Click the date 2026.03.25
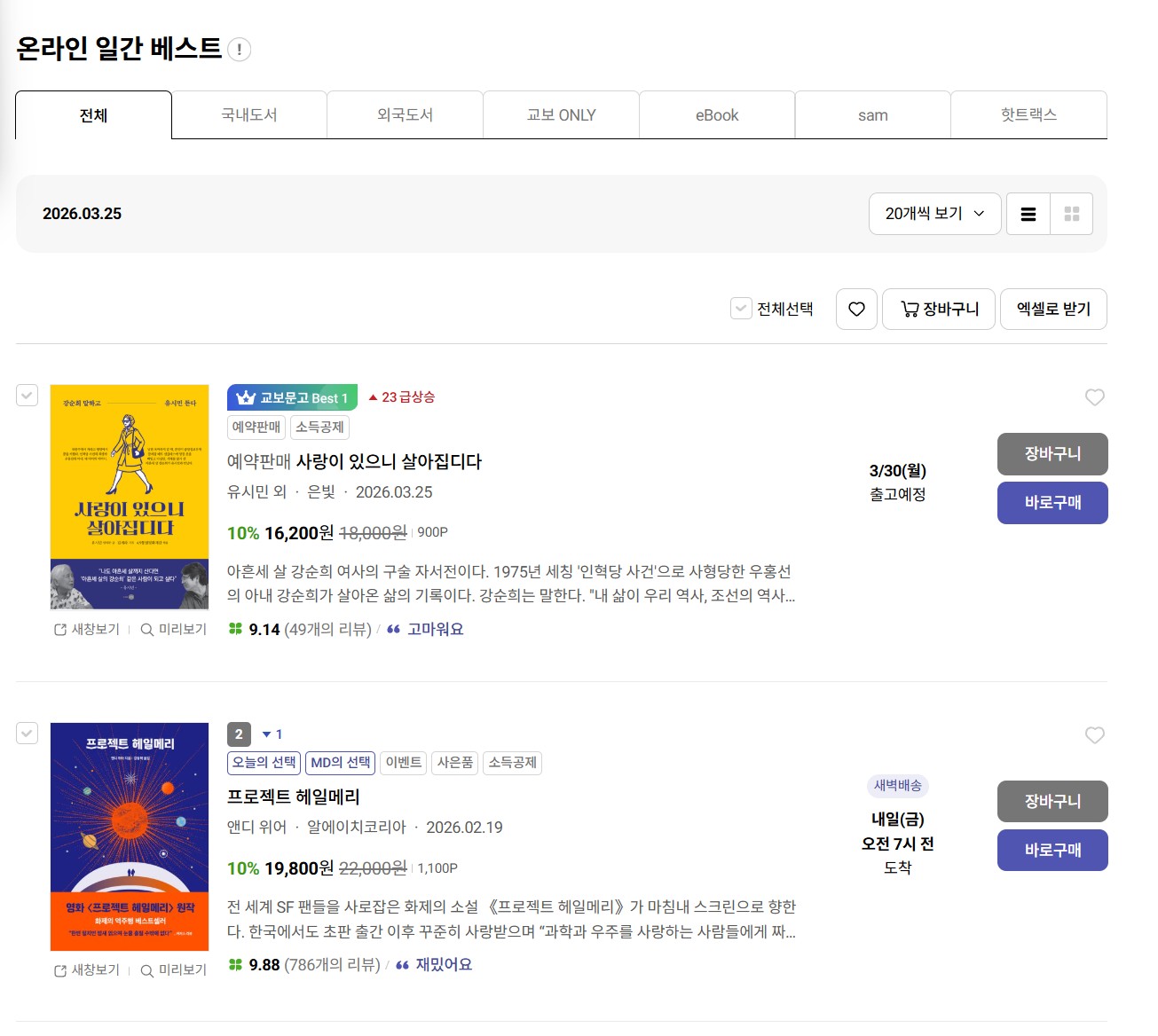 (x=83, y=214)
